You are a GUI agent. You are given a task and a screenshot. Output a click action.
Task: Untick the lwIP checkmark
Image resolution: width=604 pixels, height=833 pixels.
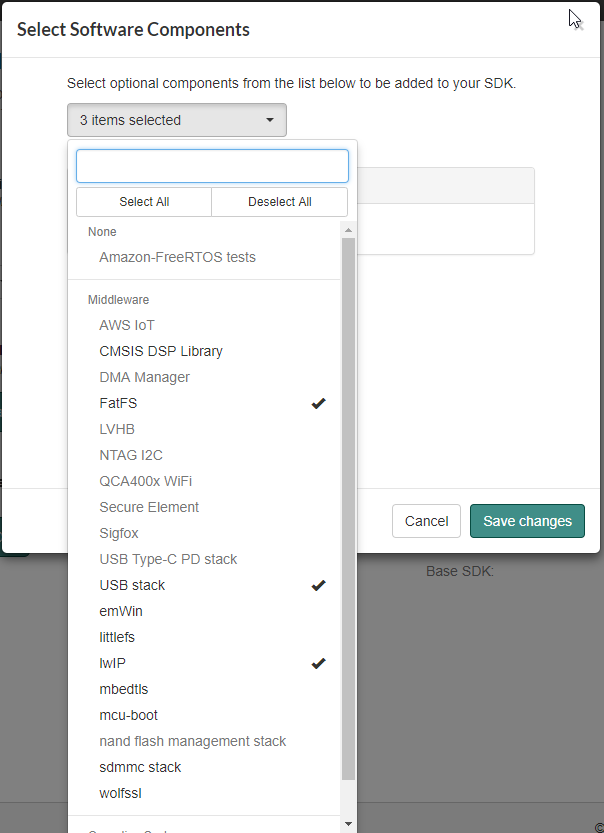tap(318, 664)
